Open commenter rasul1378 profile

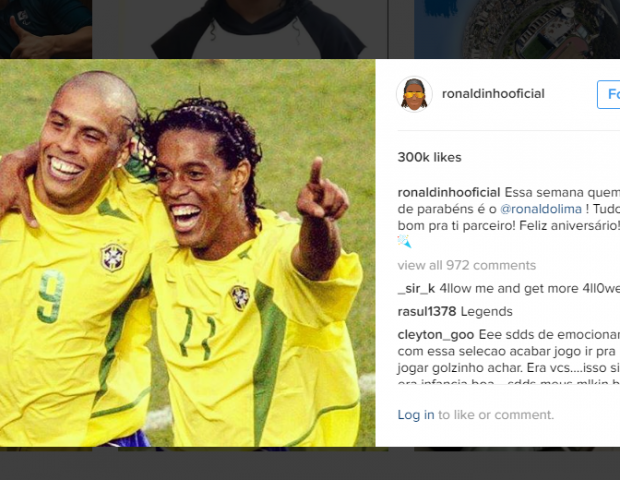[x=427, y=312]
